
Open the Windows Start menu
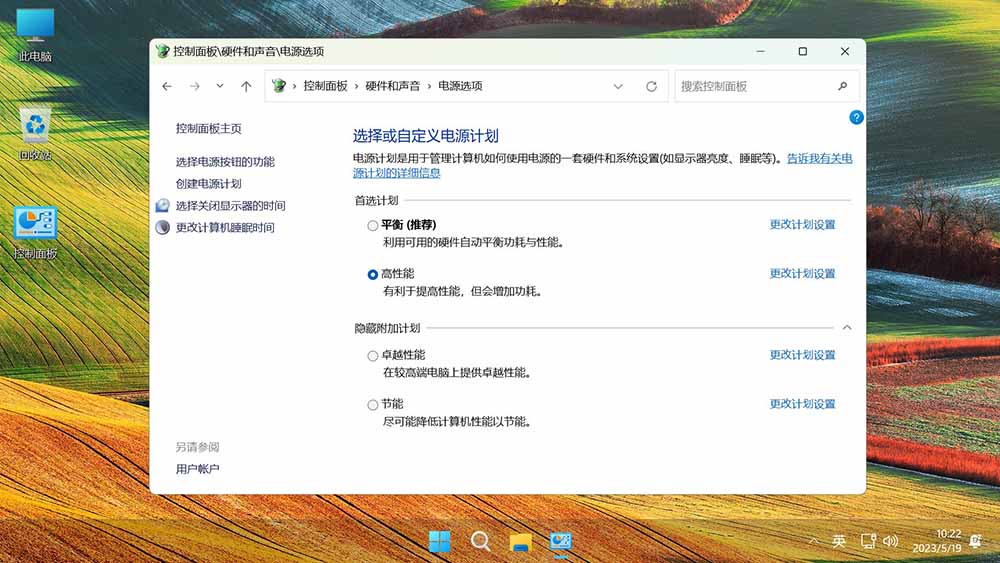[439, 541]
